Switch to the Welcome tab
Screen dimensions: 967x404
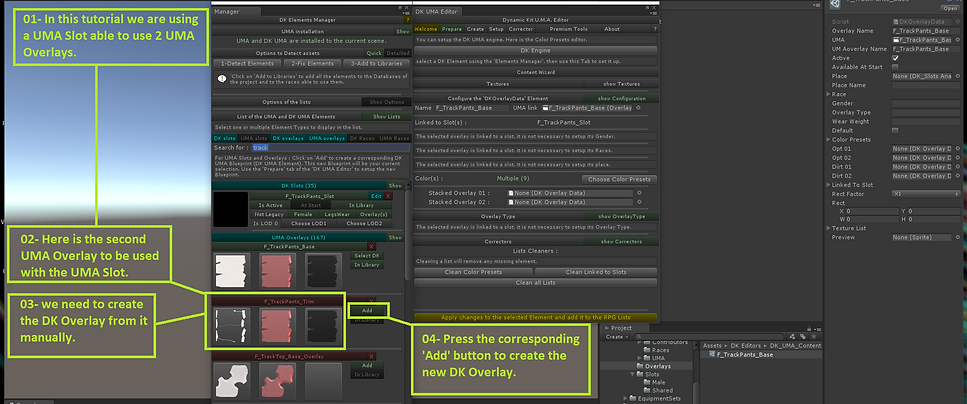426,29
